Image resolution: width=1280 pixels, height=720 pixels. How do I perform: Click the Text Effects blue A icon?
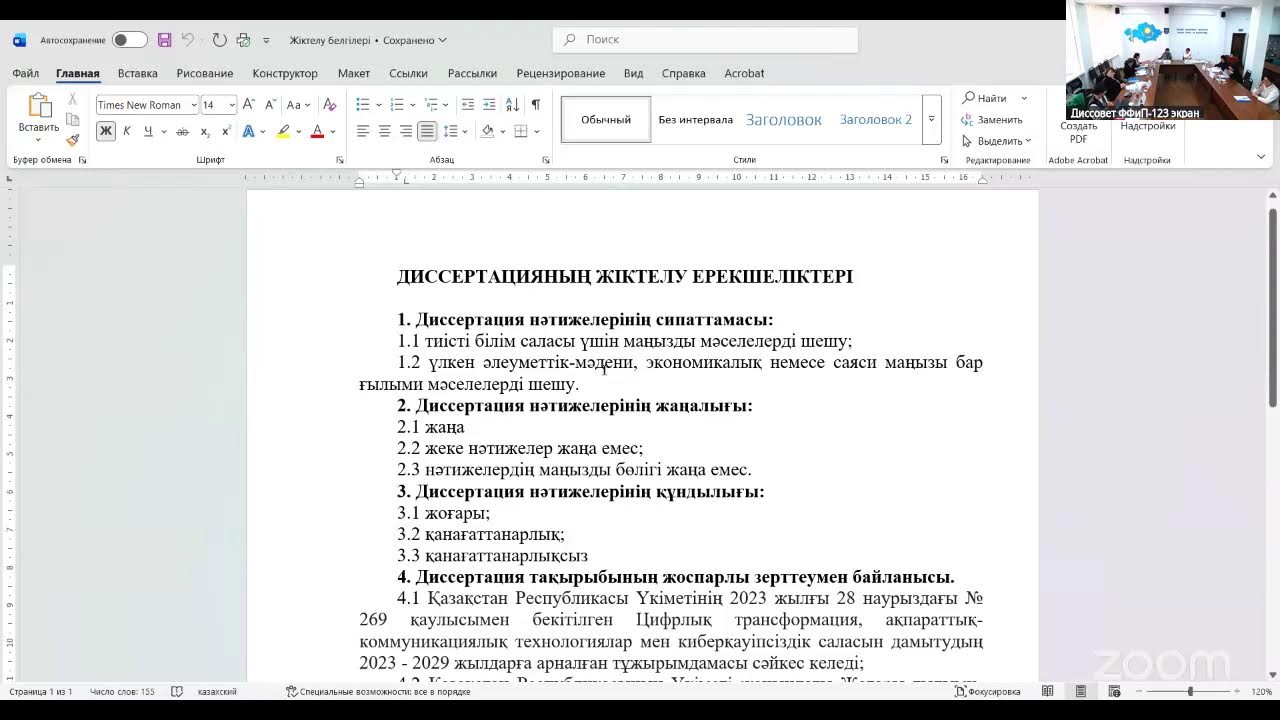(x=248, y=131)
